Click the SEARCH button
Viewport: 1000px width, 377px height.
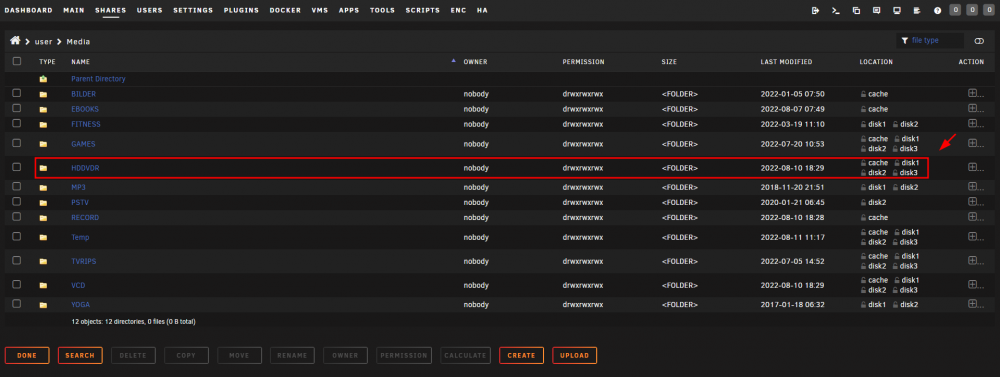pyautogui.click(x=80, y=355)
